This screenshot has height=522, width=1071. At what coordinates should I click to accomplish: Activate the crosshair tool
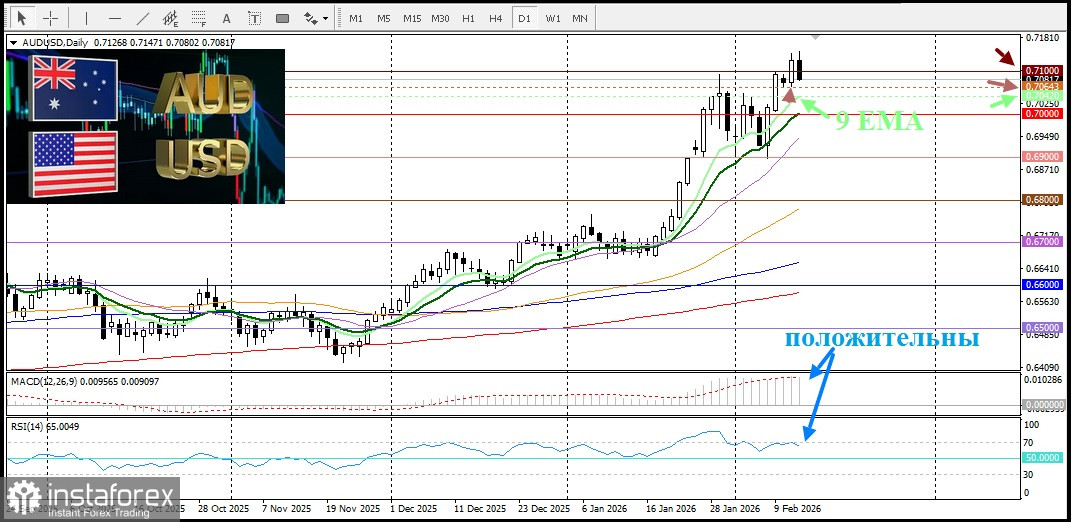(50, 18)
